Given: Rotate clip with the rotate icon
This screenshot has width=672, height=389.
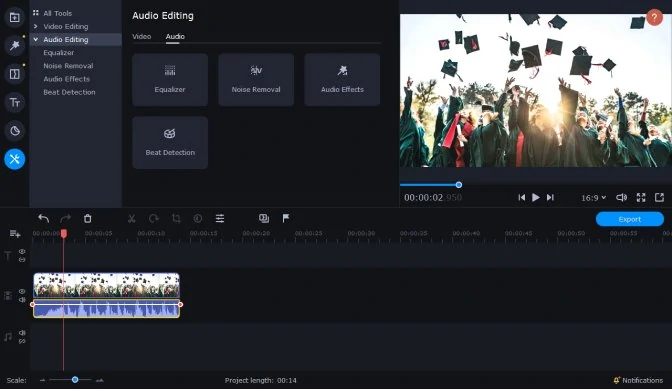Looking at the screenshot, I should click(153, 218).
